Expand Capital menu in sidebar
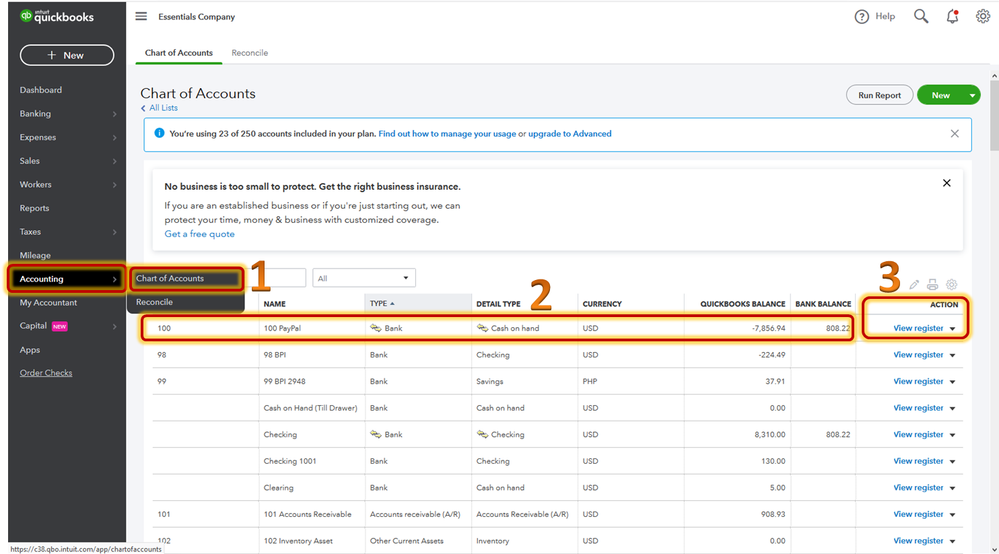Image resolution: width=999 pixels, height=554 pixels. click(67, 326)
